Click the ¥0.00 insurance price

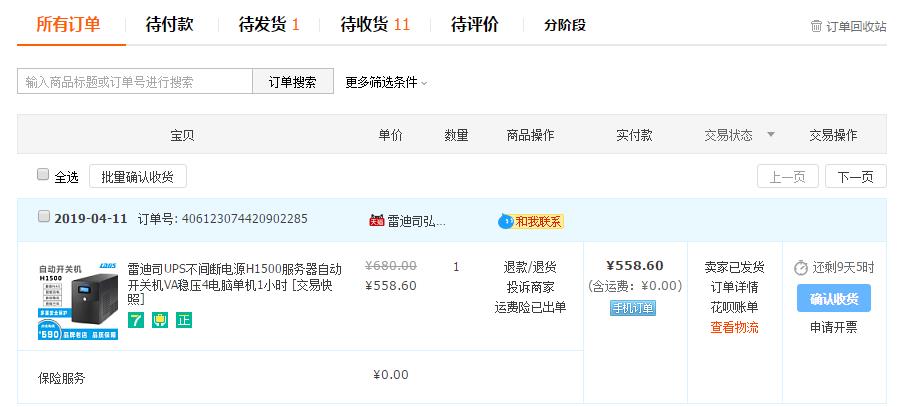391,375
